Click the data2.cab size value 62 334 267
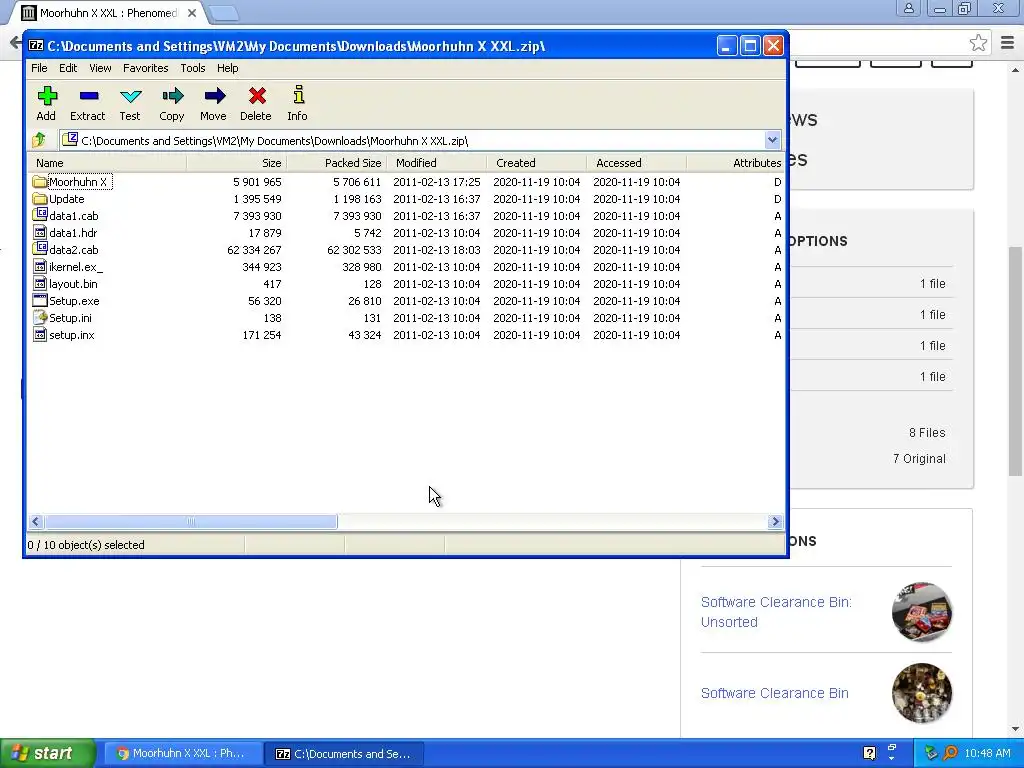 pyautogui.click(x=254, y=249)
